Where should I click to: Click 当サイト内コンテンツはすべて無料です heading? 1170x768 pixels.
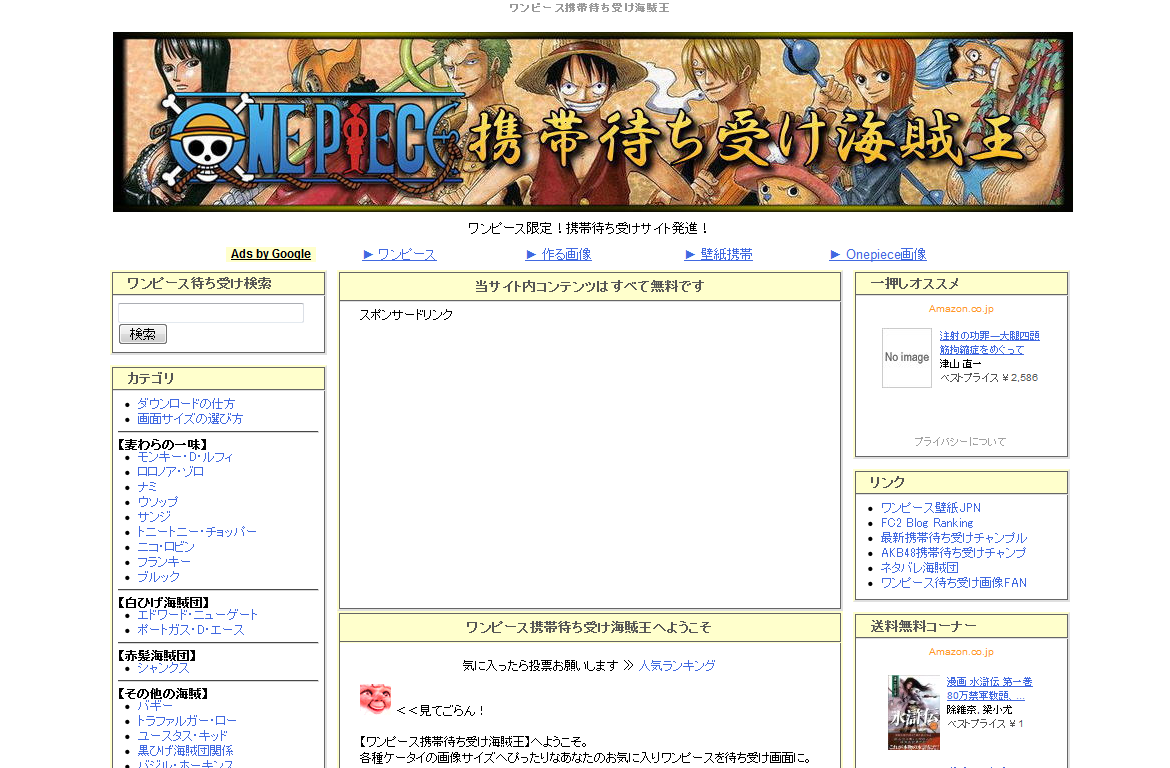point(589,286)
